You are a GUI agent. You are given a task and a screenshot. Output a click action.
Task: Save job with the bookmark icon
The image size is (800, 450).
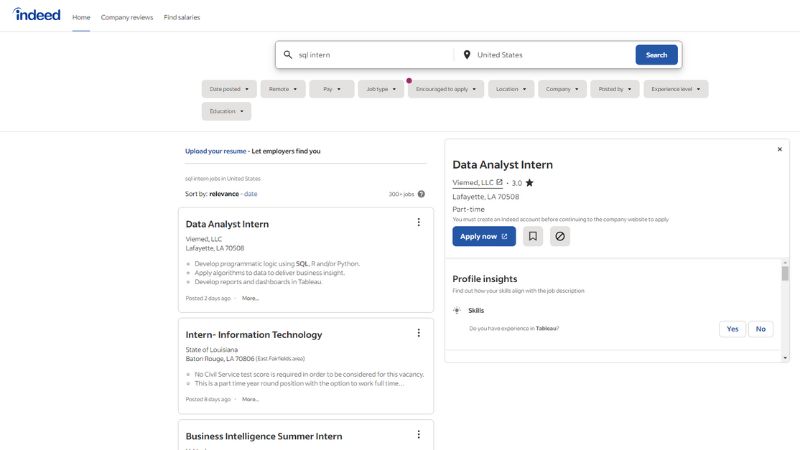coord(533,236)
